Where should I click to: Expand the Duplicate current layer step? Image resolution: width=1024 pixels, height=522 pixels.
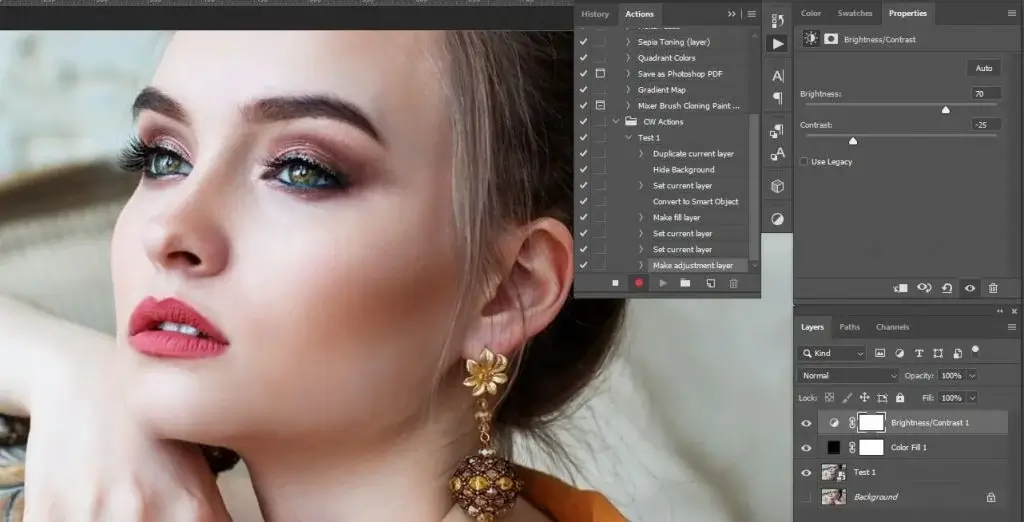tap(641, 154)
